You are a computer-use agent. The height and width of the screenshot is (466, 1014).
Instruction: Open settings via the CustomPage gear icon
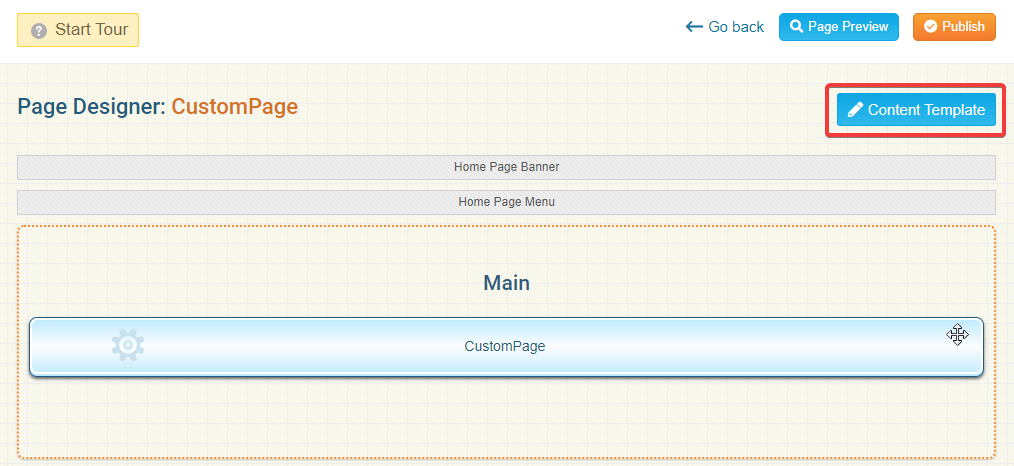pos(128,346)
